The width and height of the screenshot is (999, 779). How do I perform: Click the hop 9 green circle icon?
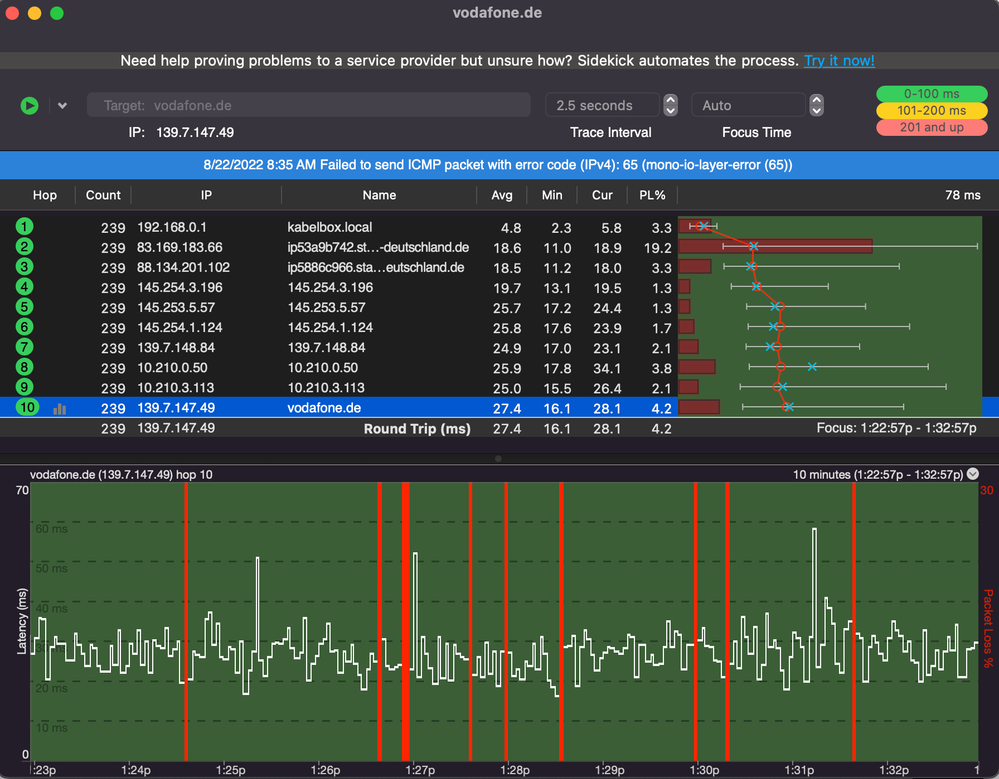pos(24,387)
